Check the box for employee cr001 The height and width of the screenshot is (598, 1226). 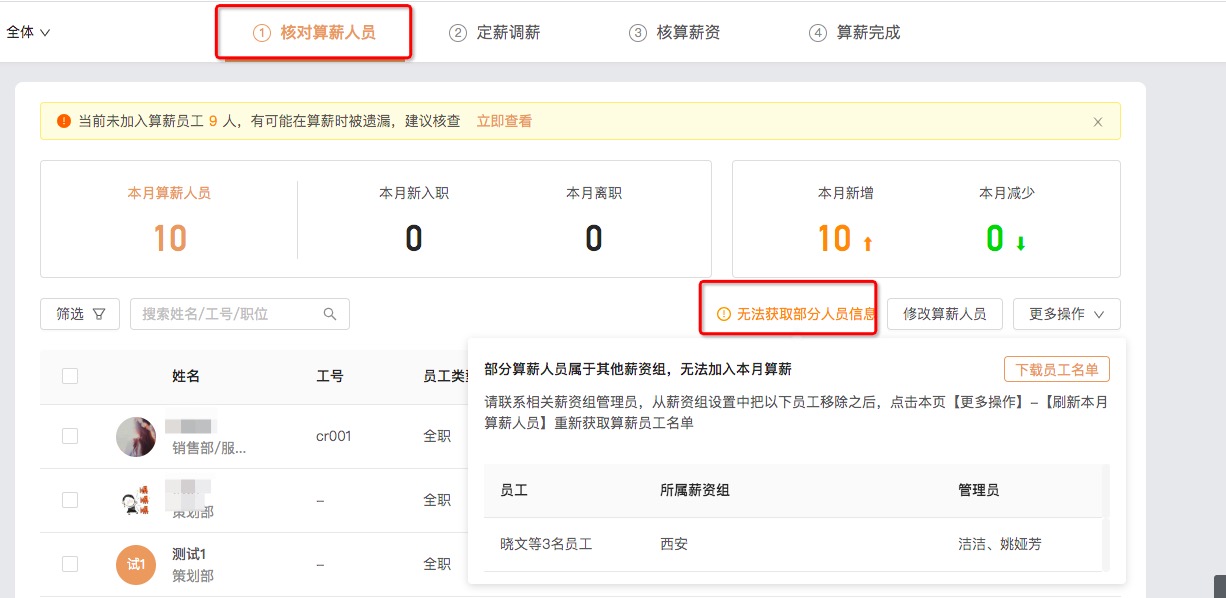tap(70, 436)
